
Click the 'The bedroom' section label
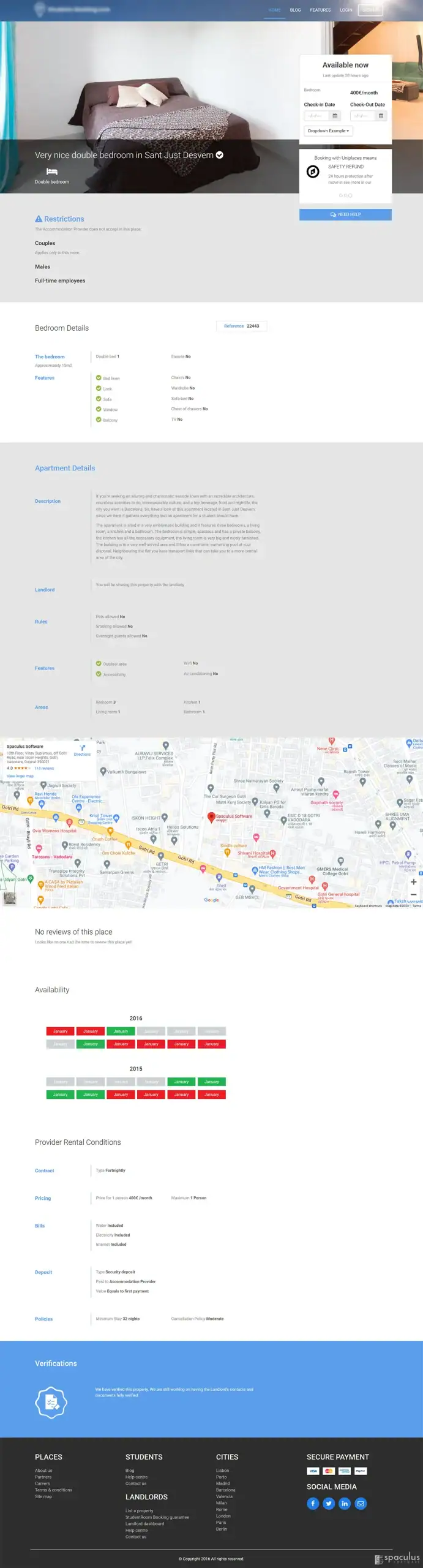[50, 356]
